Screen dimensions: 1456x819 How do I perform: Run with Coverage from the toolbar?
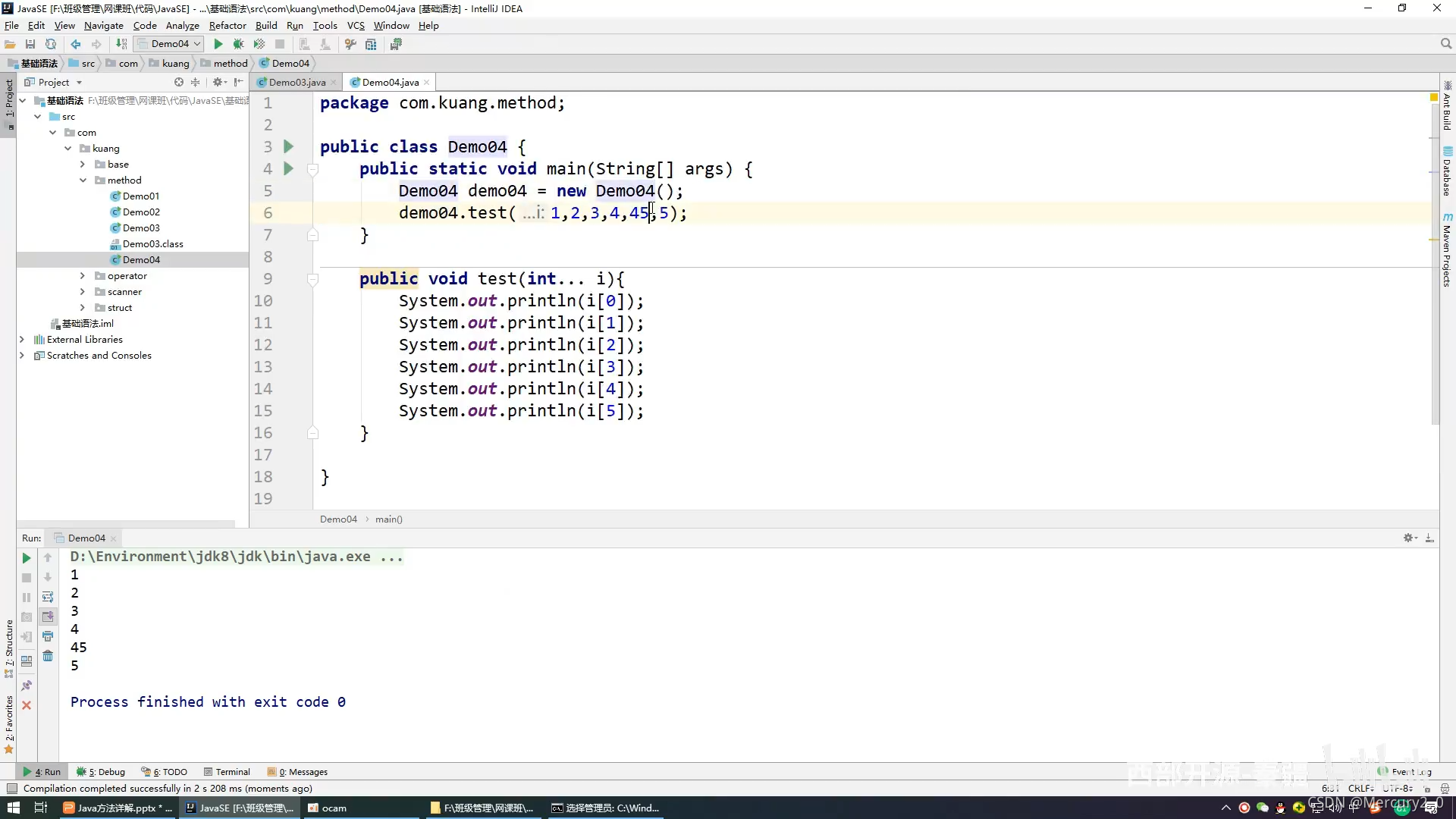259,44
